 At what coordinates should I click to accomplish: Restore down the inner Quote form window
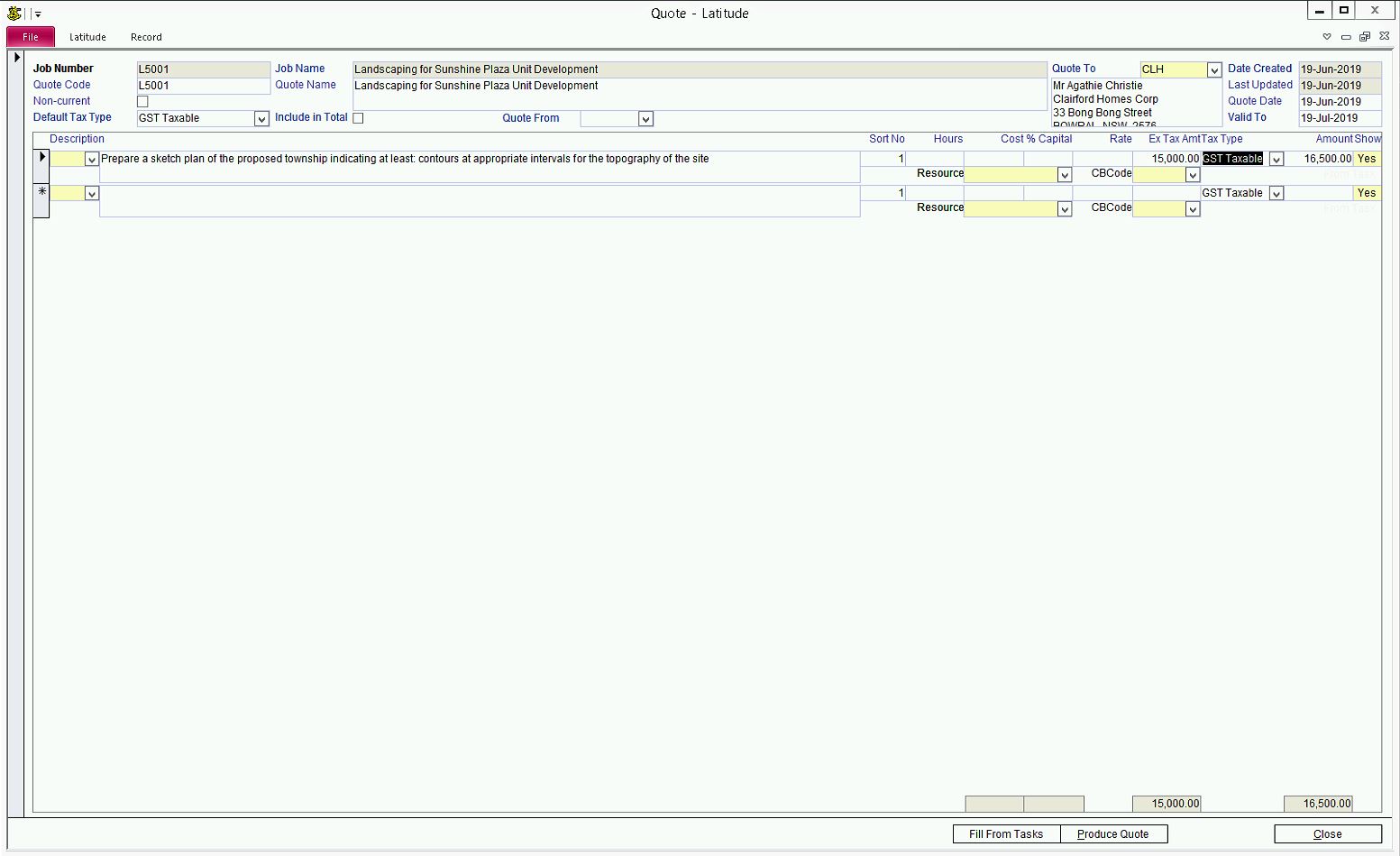(1365, 37)
